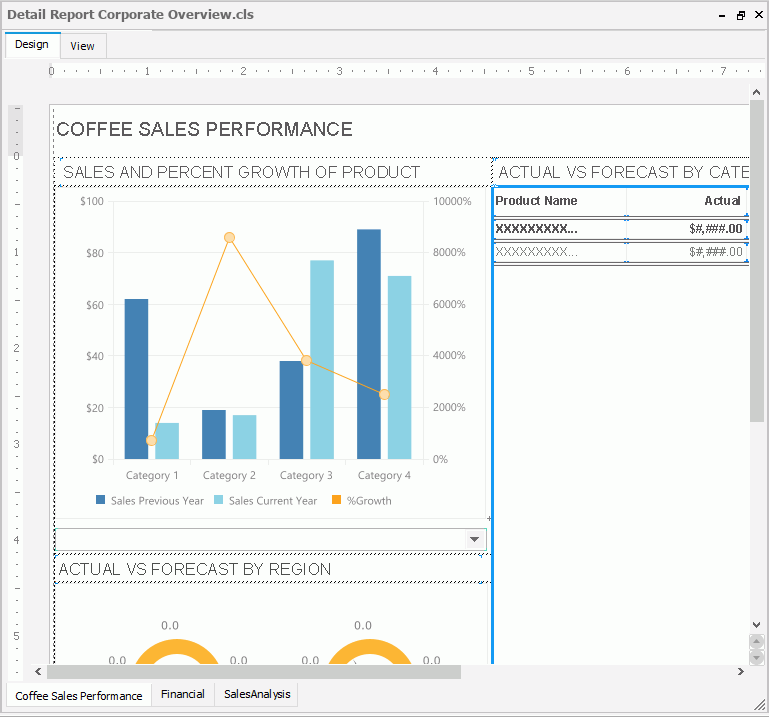Minimize the Detail Report window
The height and width of the screenshot is (717, 769).
723,16
